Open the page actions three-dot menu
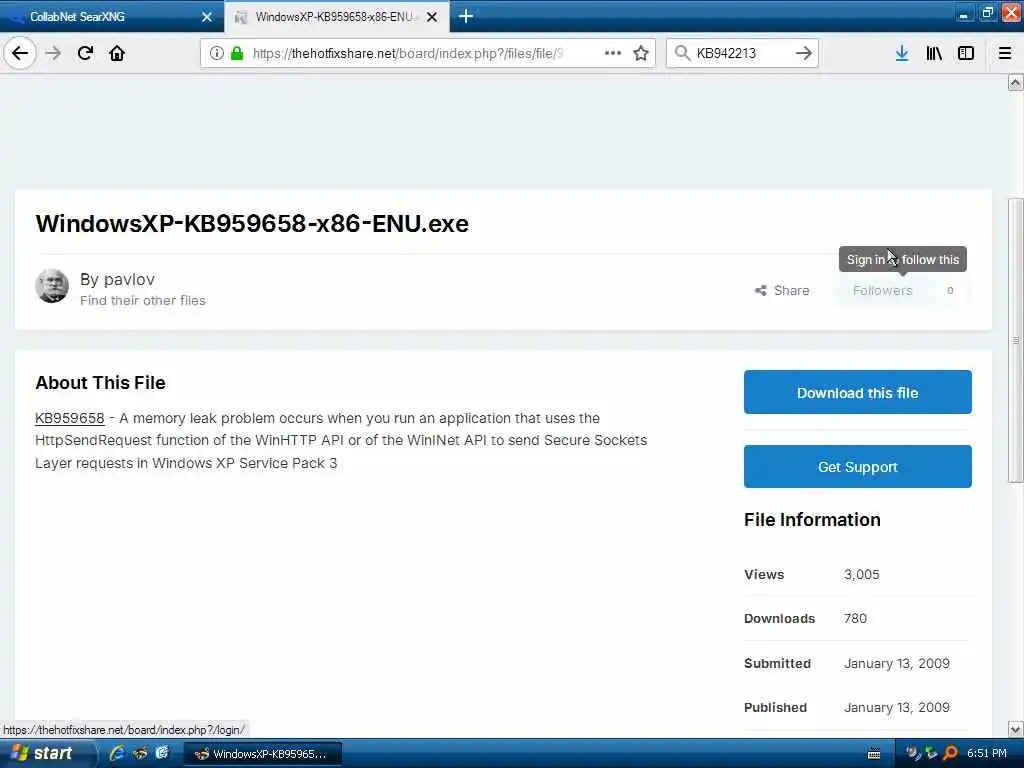Viewport: 1024px width, 768px height. (613, 53)
